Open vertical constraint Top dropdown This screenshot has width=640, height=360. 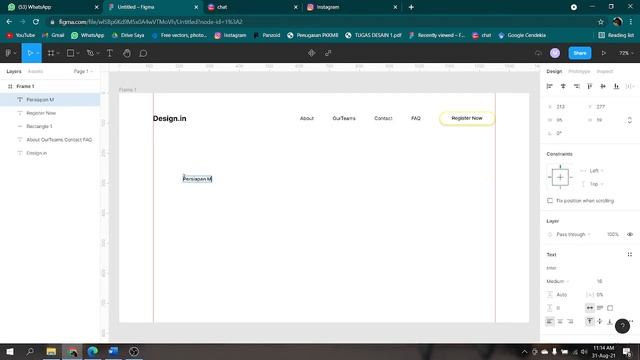[x=596, y=184]
